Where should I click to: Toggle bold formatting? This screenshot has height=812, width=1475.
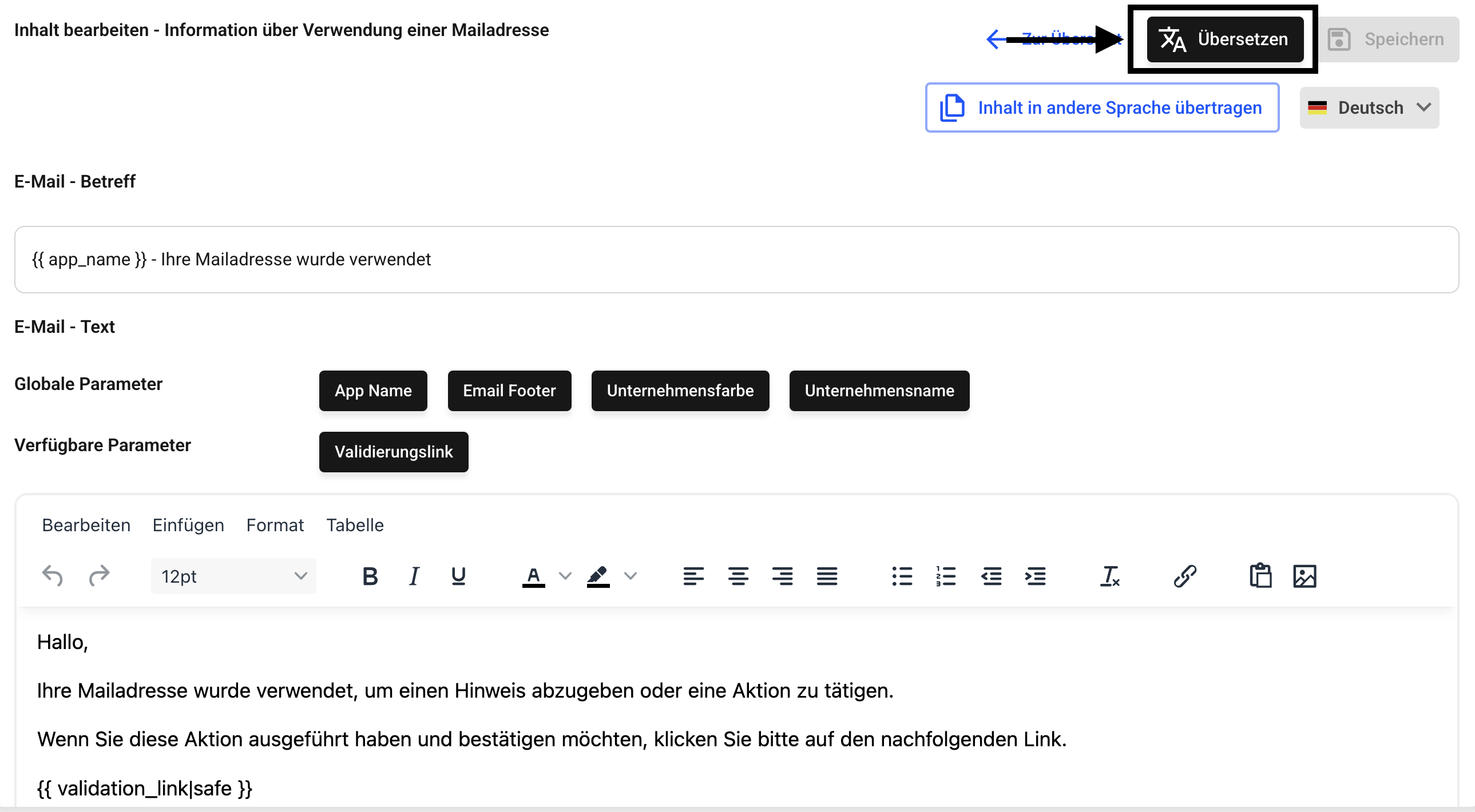(x=370, y=576)
